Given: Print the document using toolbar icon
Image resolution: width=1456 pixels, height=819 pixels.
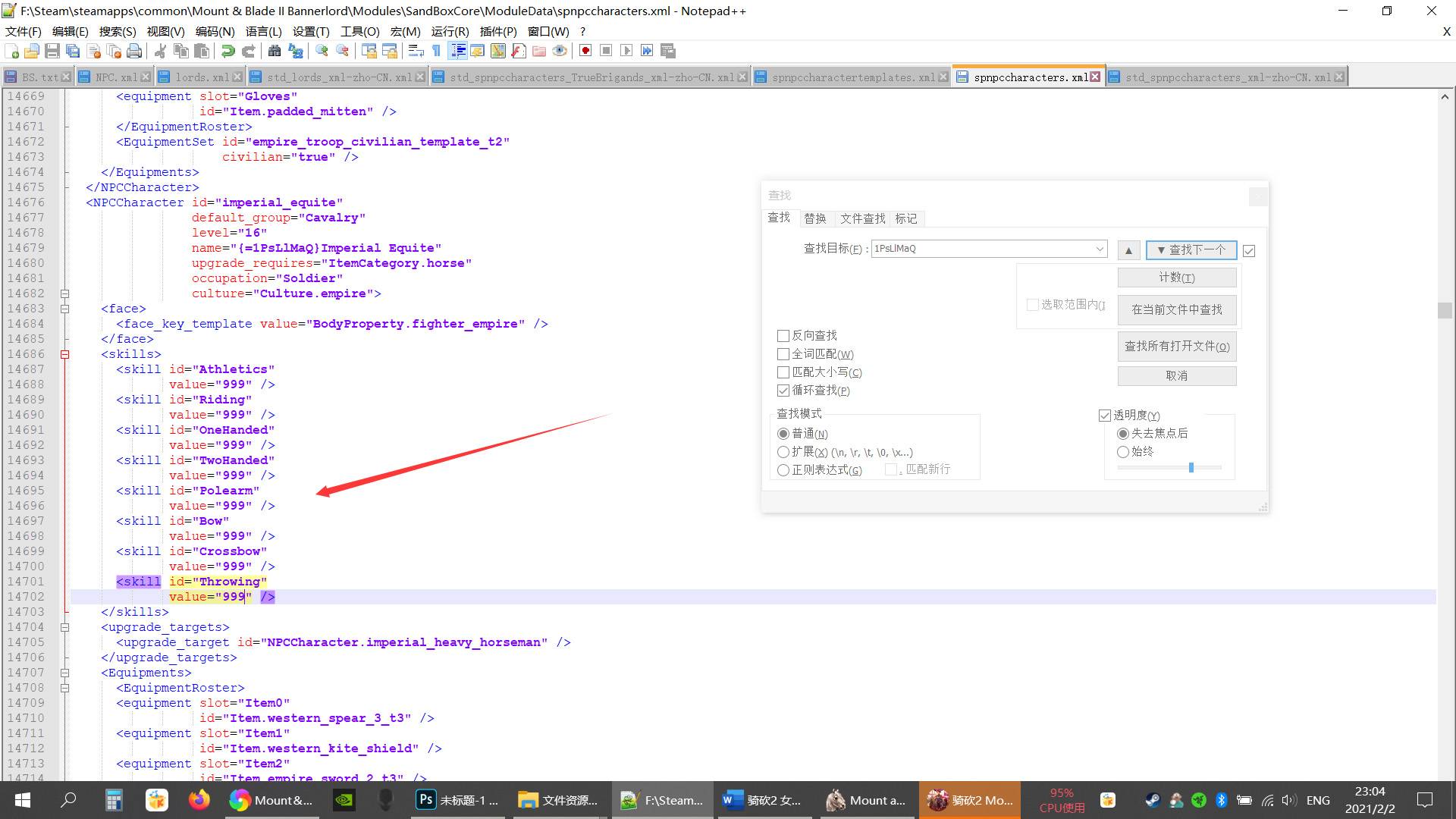Looking at the screenshot, I should coord(134,51).
